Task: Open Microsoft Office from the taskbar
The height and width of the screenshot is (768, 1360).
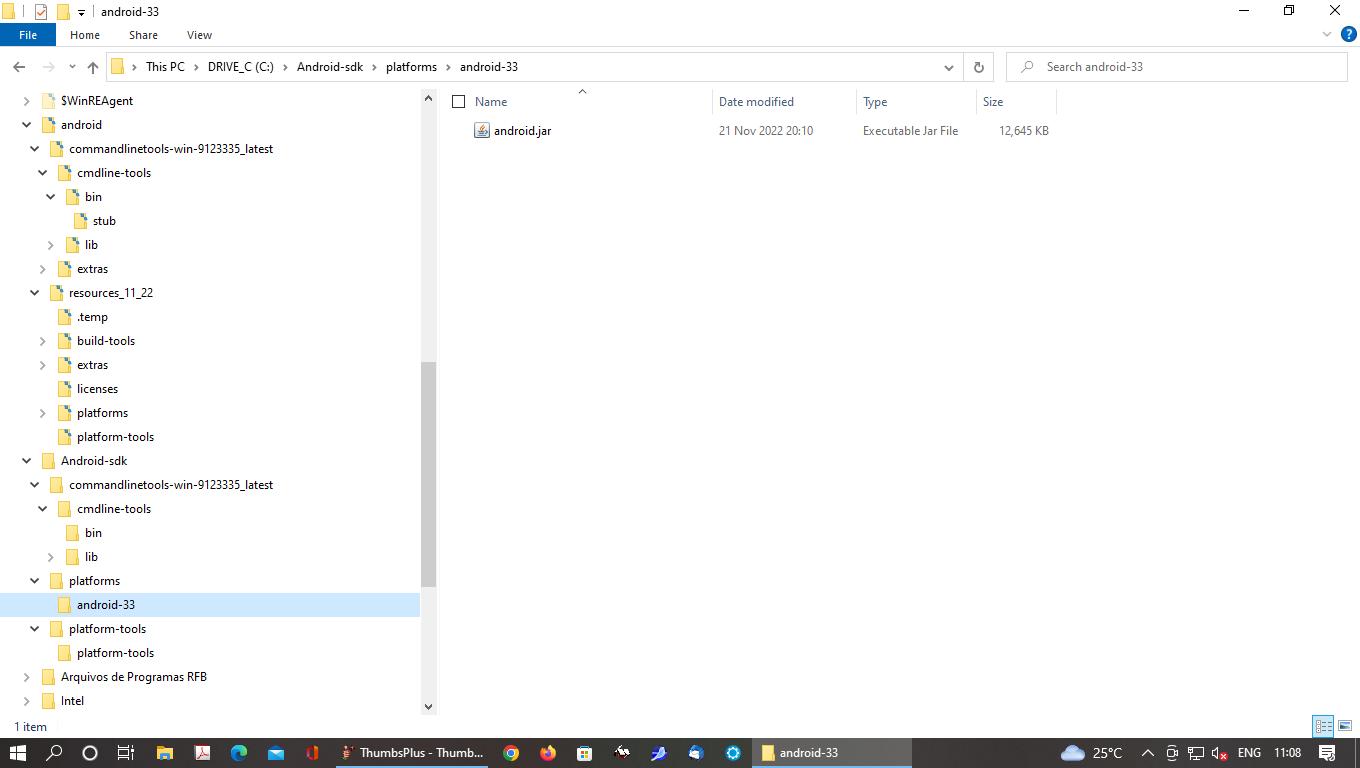Action: click(x=312, y=753)
